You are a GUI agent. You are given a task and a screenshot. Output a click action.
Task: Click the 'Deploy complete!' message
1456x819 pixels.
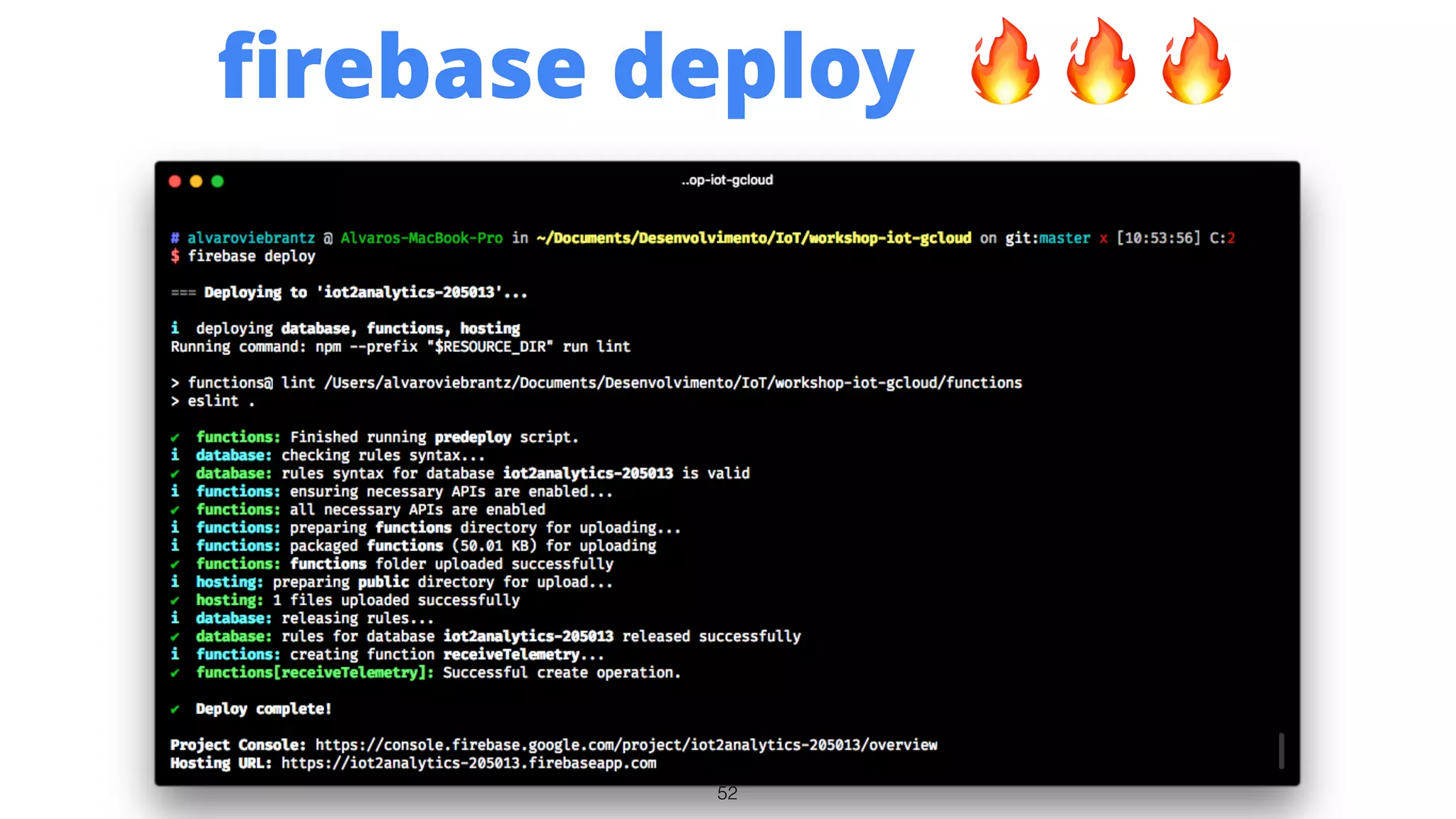point(264,709)
